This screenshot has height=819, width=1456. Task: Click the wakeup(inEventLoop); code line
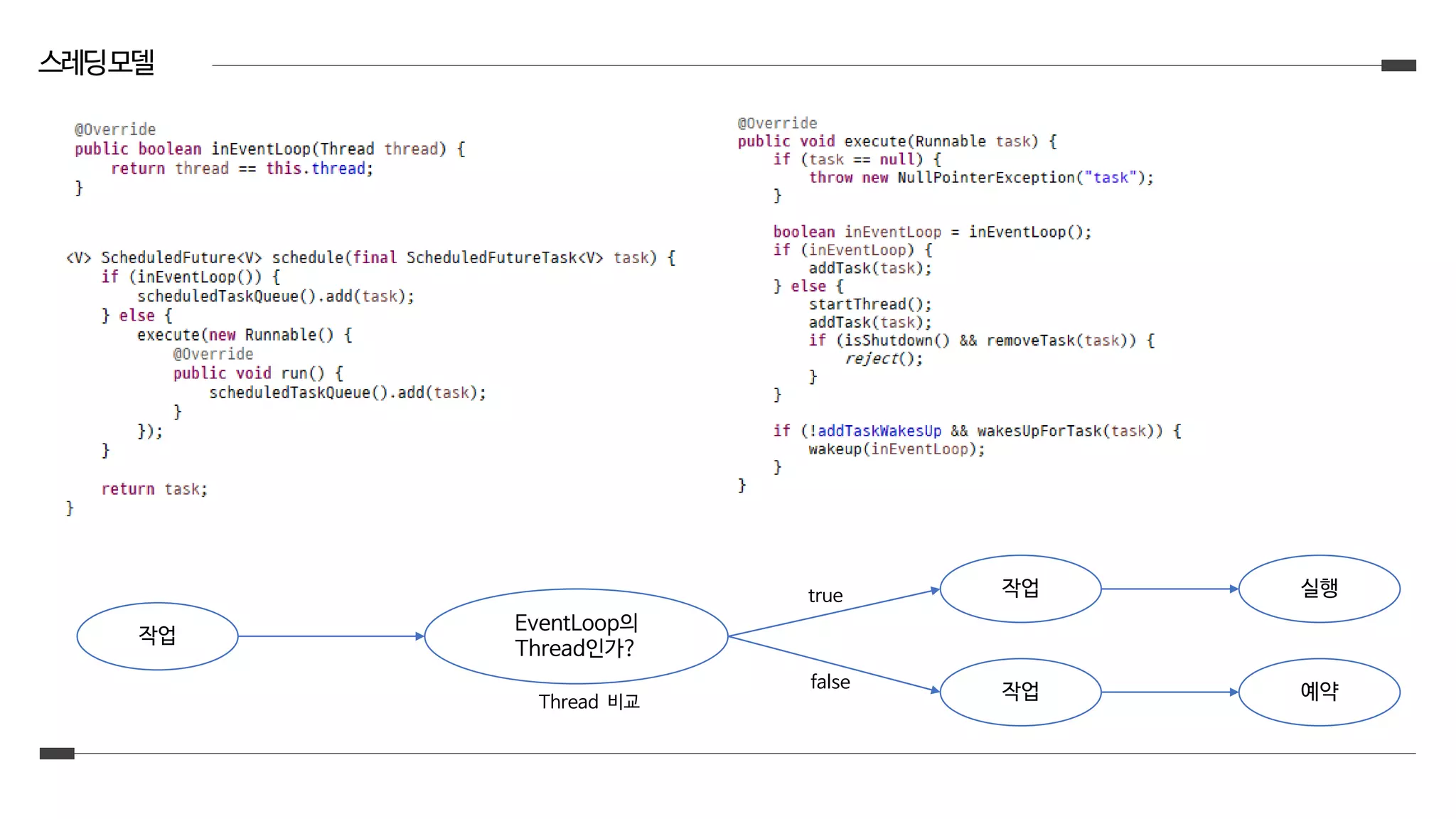896,449
